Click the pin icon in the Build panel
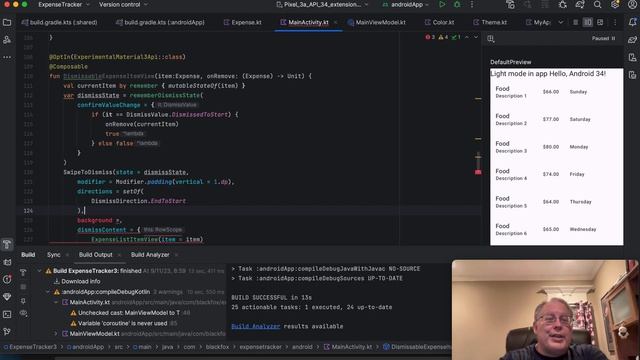Viewport: 640px width, 360px height. point(23,301)
